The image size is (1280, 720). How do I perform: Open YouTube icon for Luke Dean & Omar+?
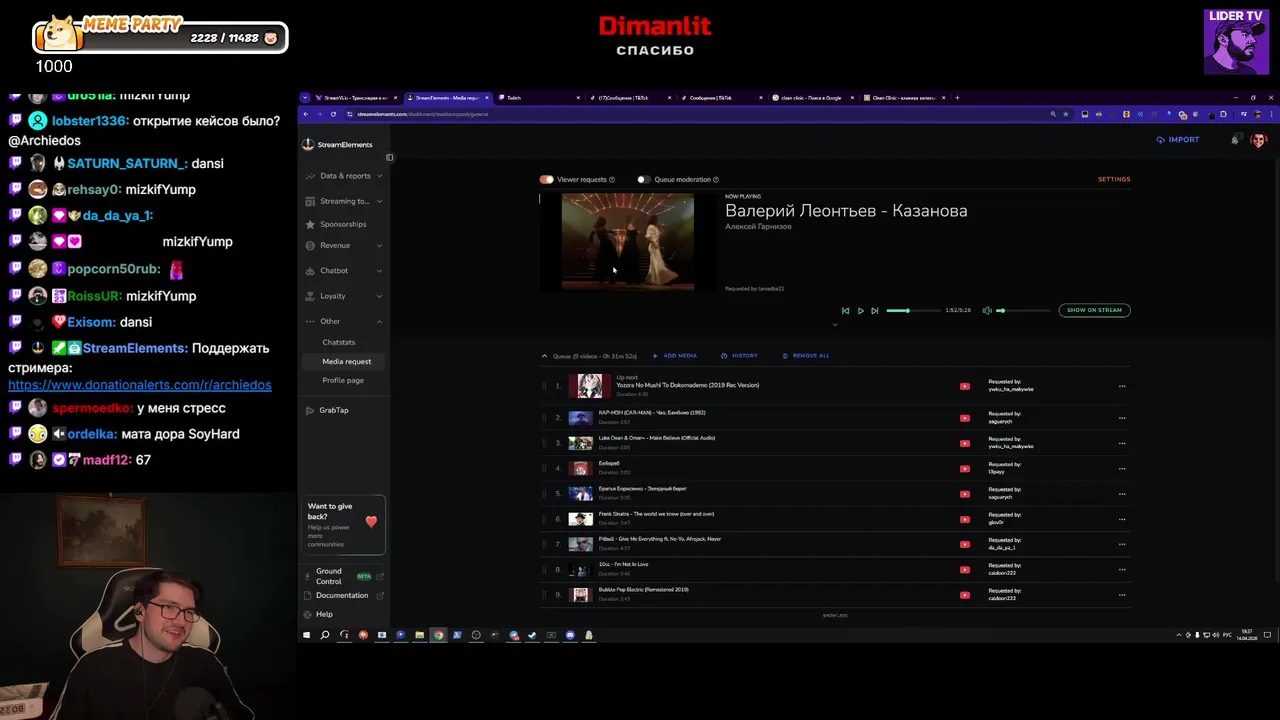pos(965,443)
